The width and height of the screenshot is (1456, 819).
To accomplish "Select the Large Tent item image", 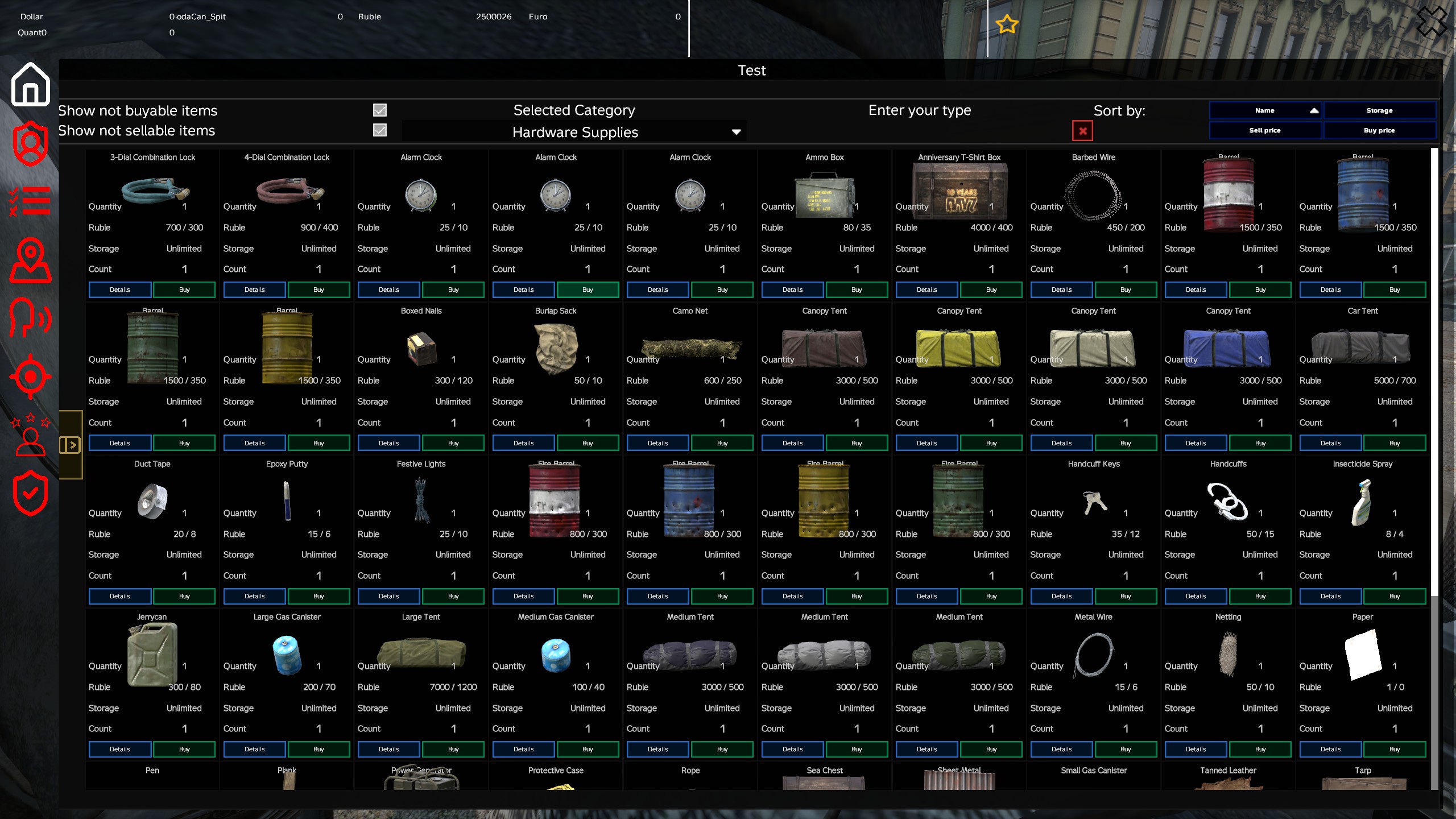I will (x=421, y=653).
